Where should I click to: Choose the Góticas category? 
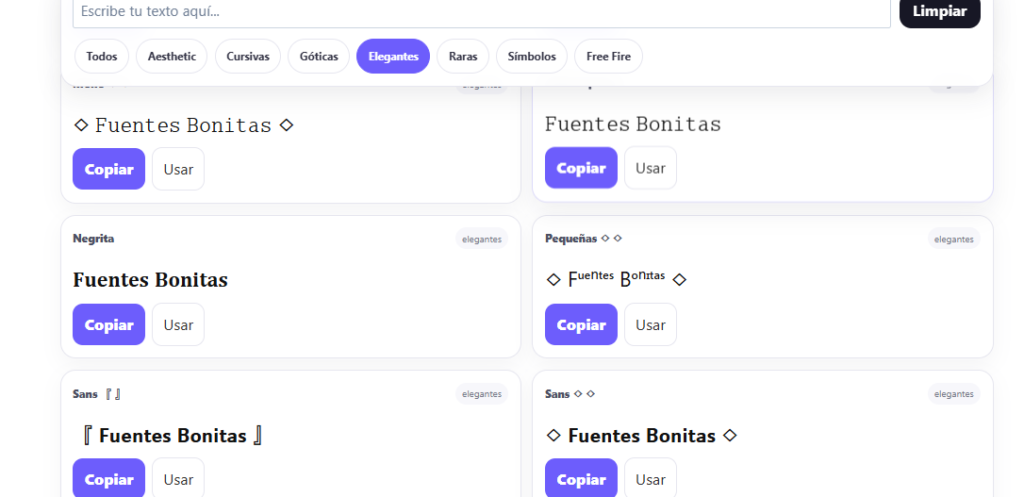tap(319, 56)
